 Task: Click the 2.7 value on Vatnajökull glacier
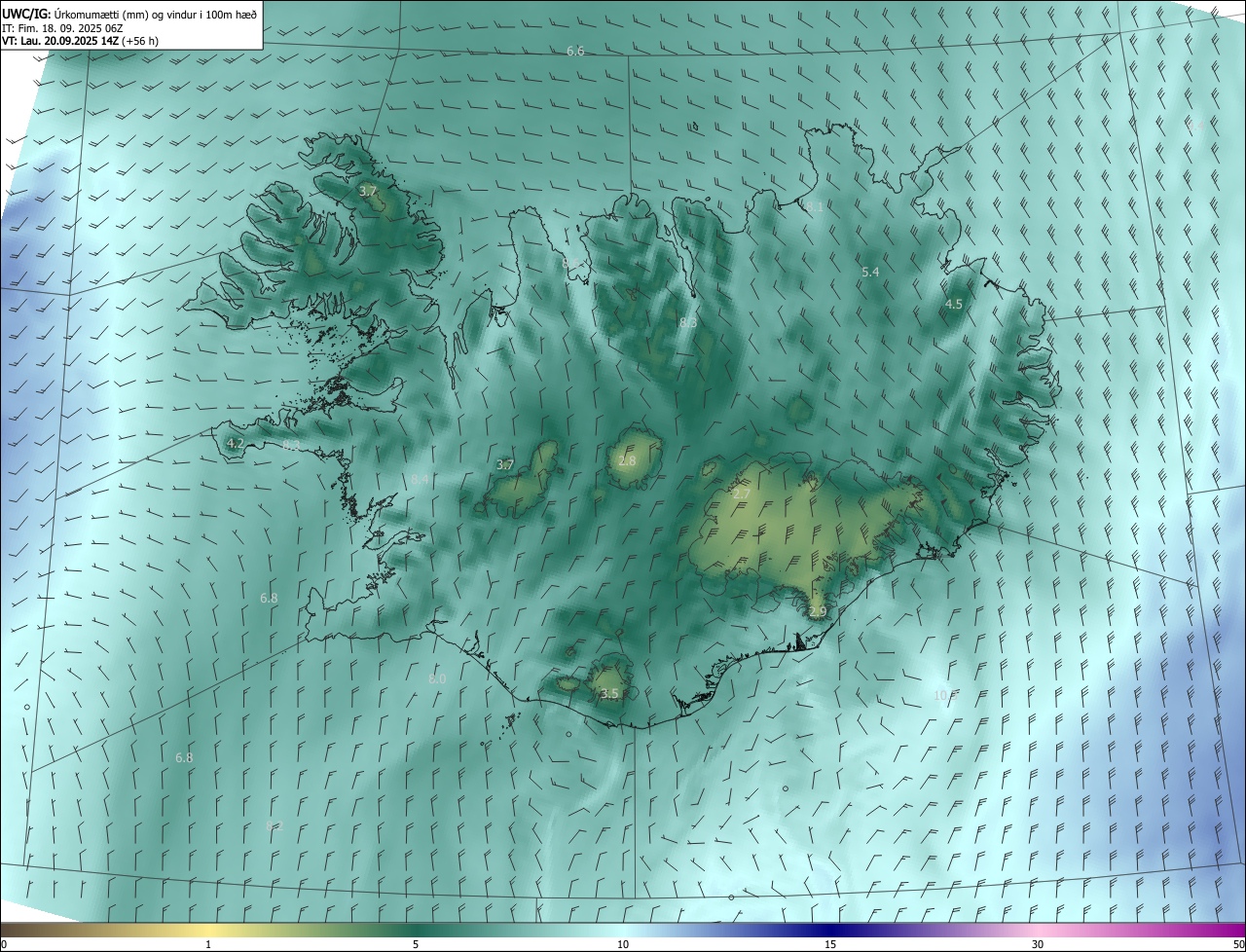click(741, 494)
